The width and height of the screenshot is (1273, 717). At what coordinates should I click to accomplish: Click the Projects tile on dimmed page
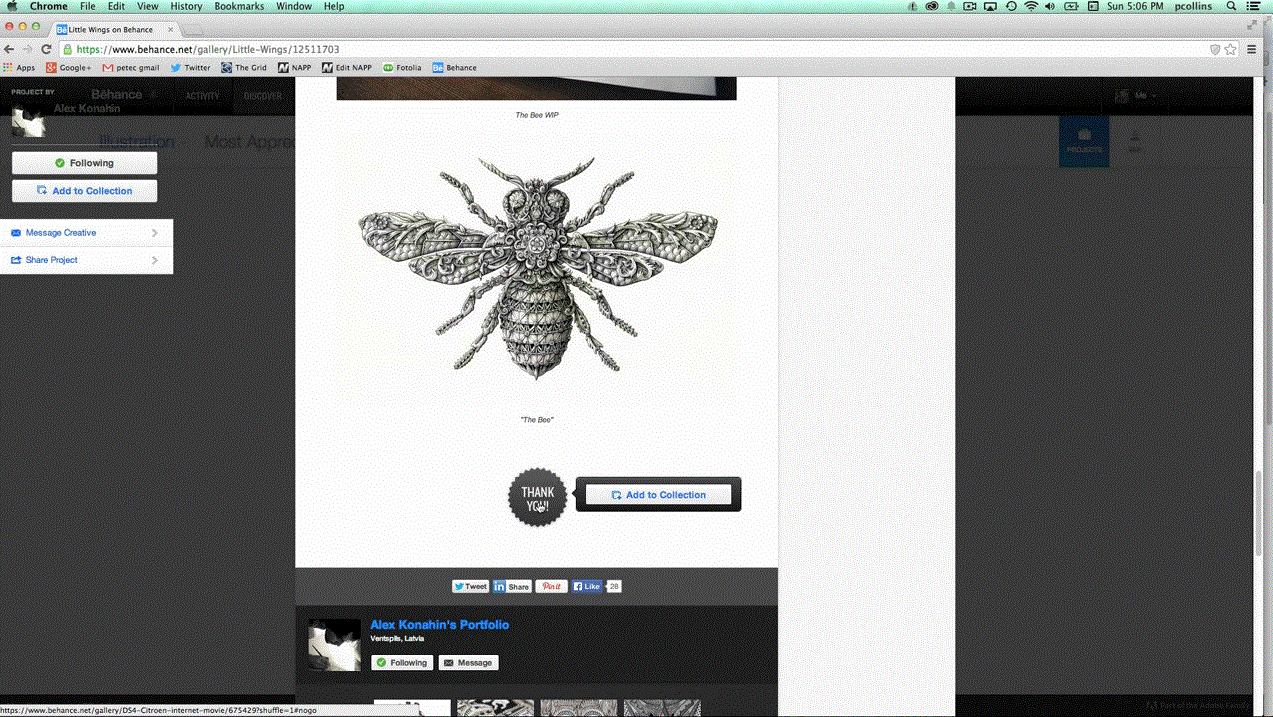click(x=1084, y=141)
